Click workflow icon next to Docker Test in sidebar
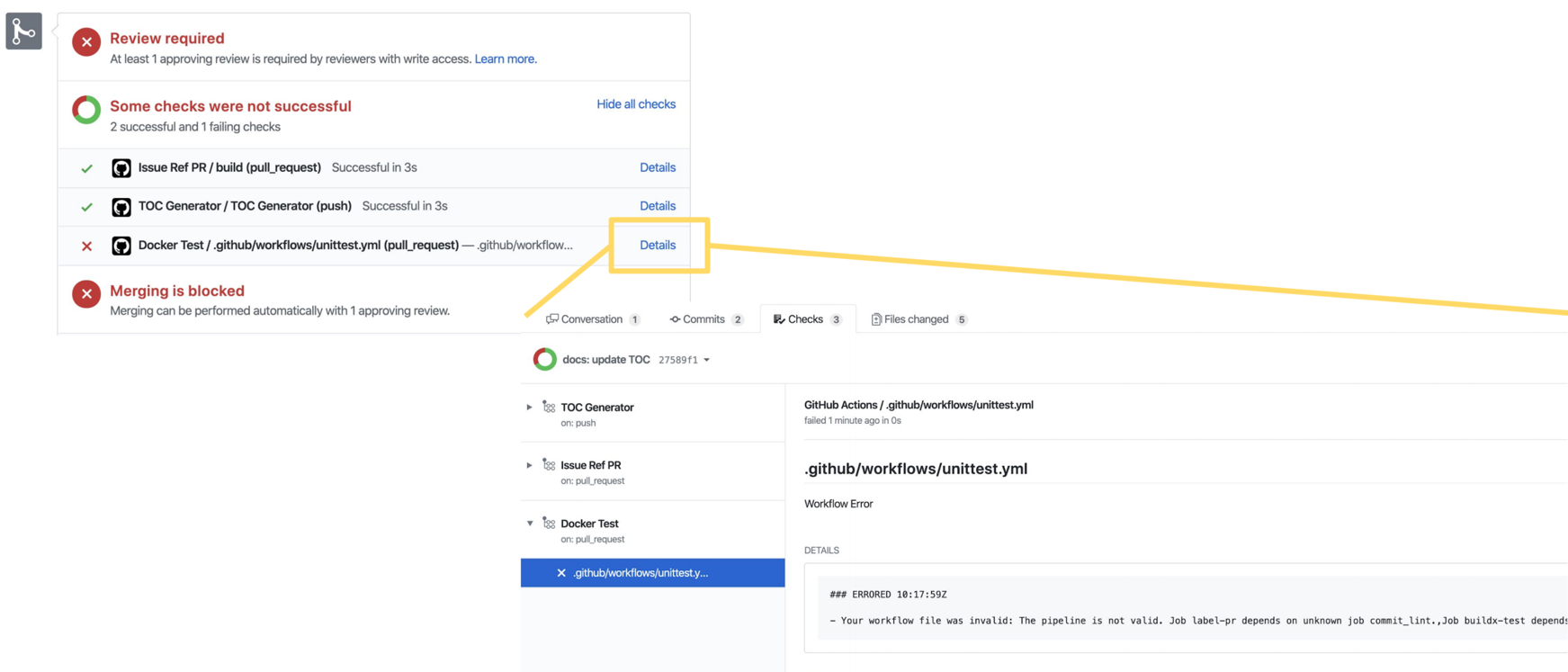 click(x=549, y=524)
